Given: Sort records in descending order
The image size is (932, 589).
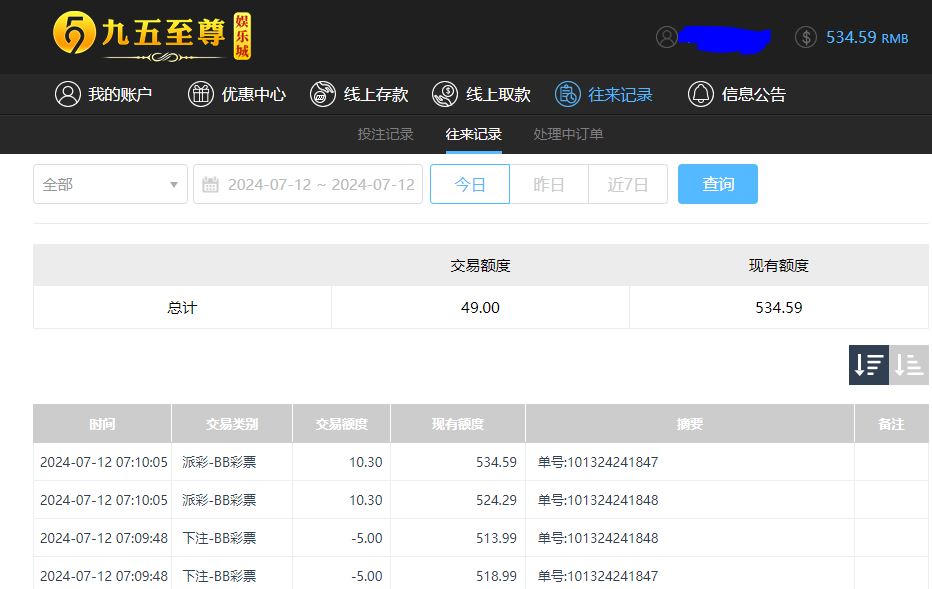Looking at the screenshot, I should tap(869, 365).
